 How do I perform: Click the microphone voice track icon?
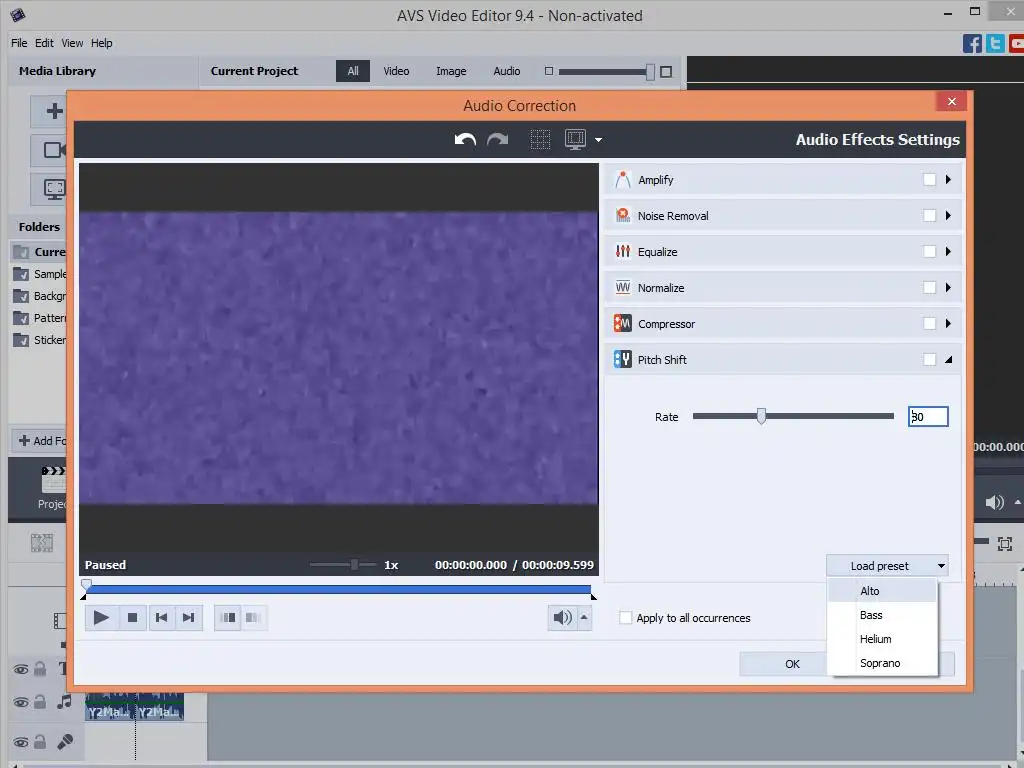tap(65, 742)
